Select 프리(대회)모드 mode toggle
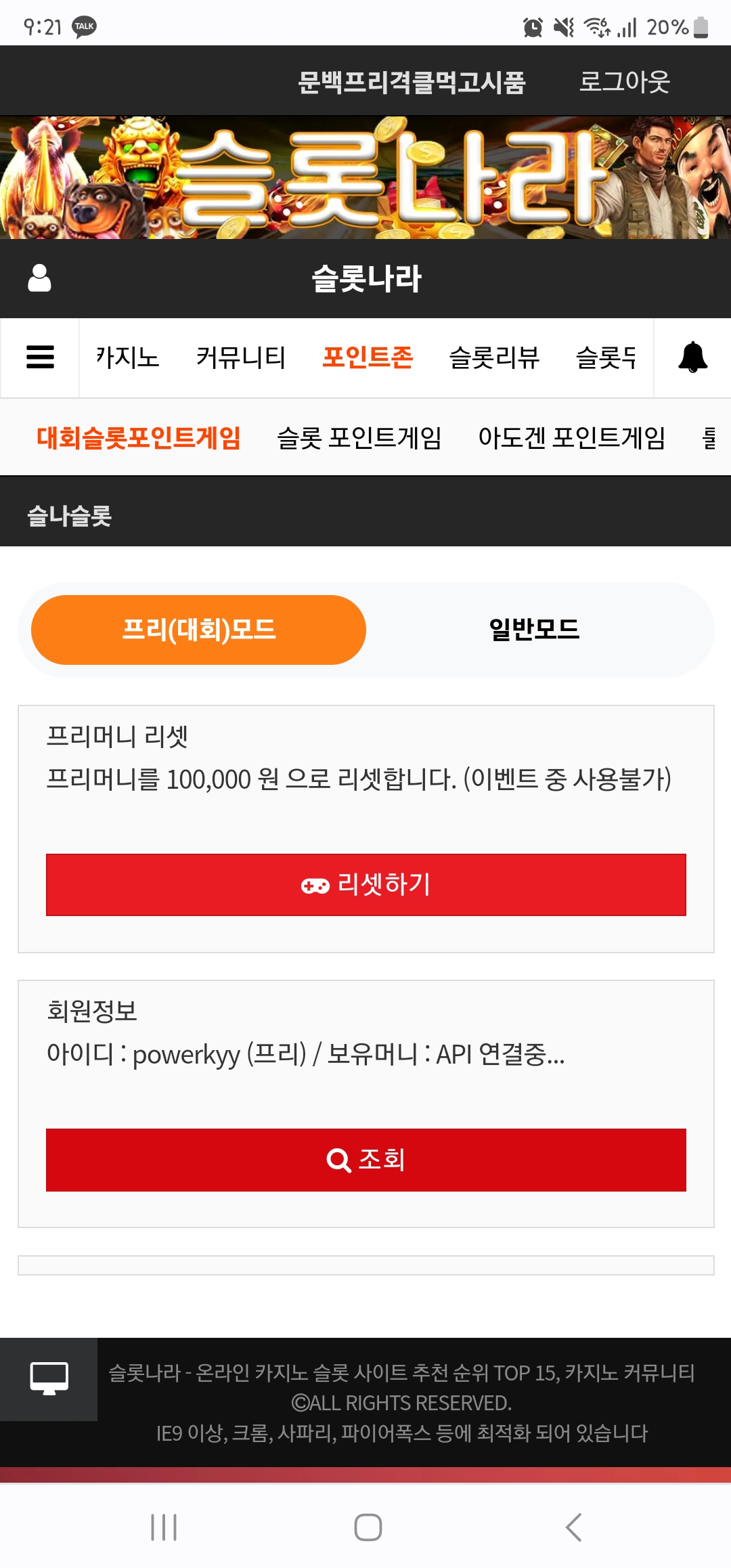Image resolution: width=731 pixels, height=1568 pixels. tap(198, 630)
